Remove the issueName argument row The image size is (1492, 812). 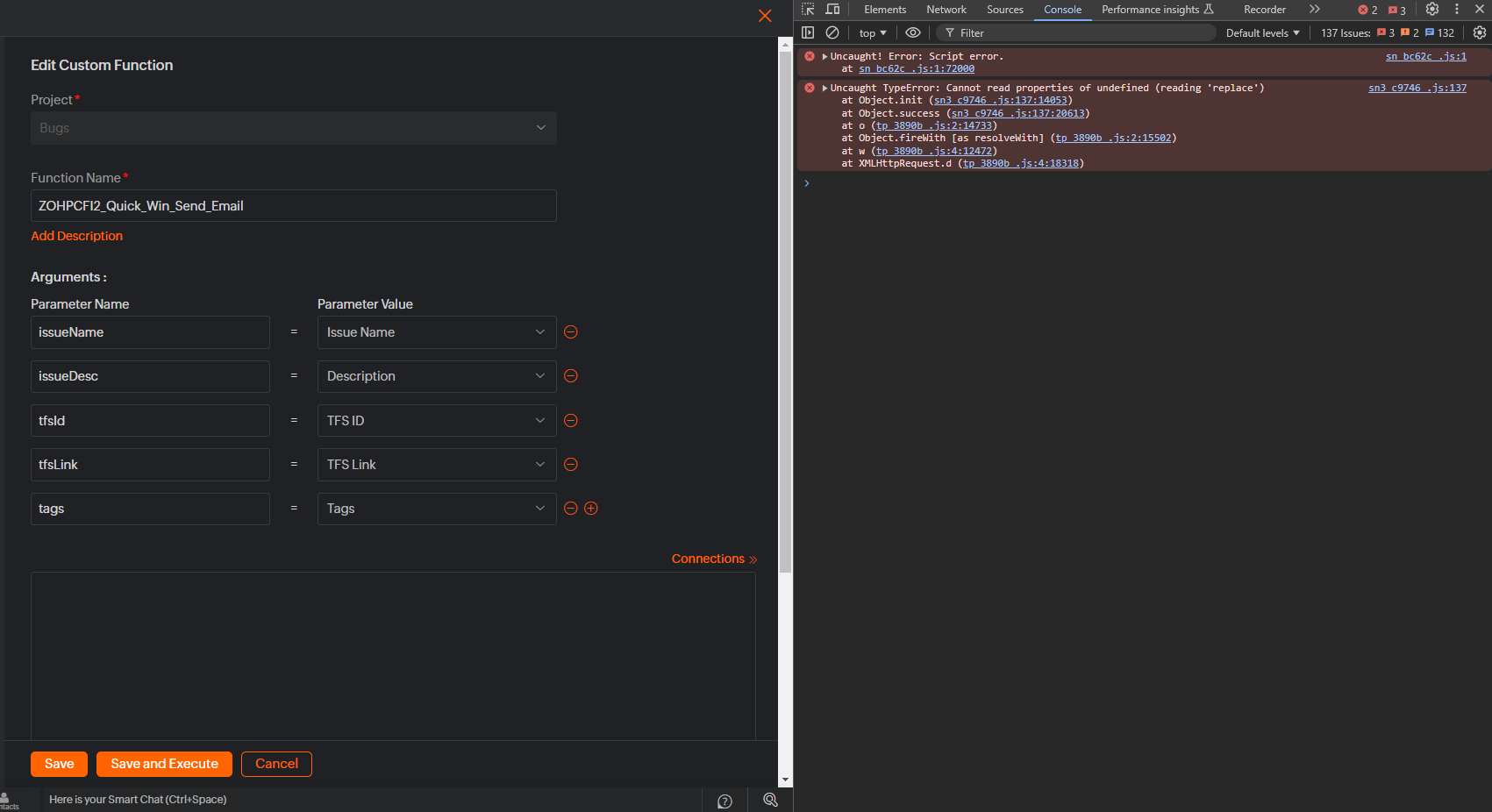pos(571,332)
